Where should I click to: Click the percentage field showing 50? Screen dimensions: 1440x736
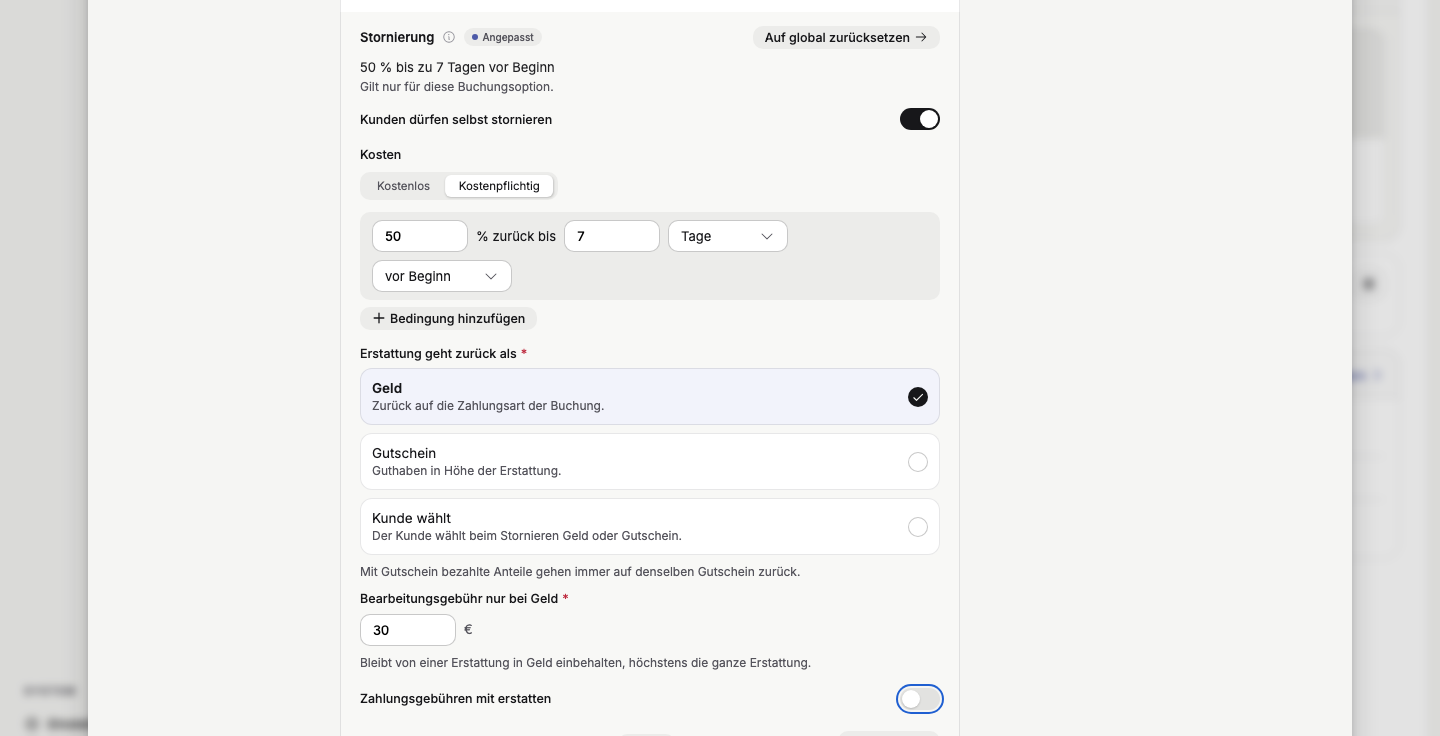[420, 236]
